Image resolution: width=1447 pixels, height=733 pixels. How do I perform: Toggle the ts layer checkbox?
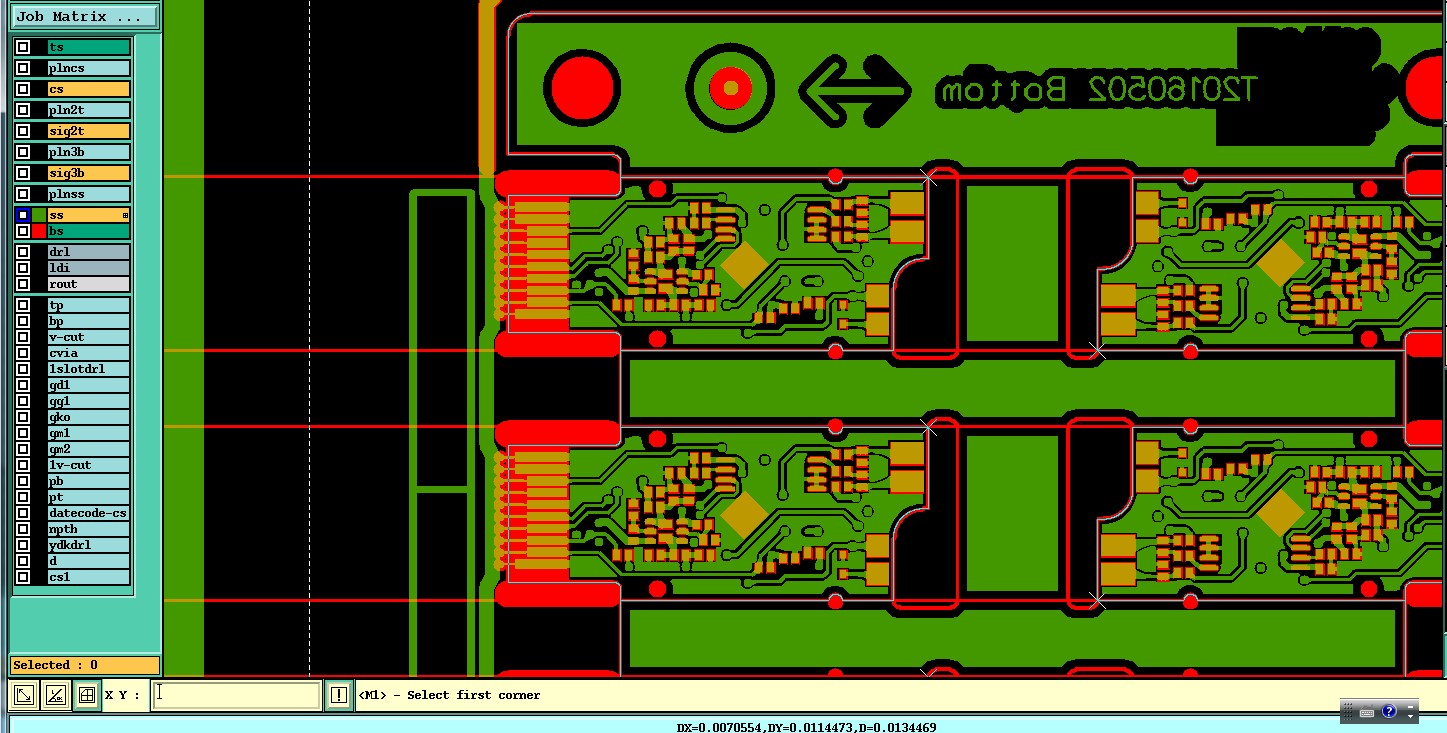pos(23,47)
